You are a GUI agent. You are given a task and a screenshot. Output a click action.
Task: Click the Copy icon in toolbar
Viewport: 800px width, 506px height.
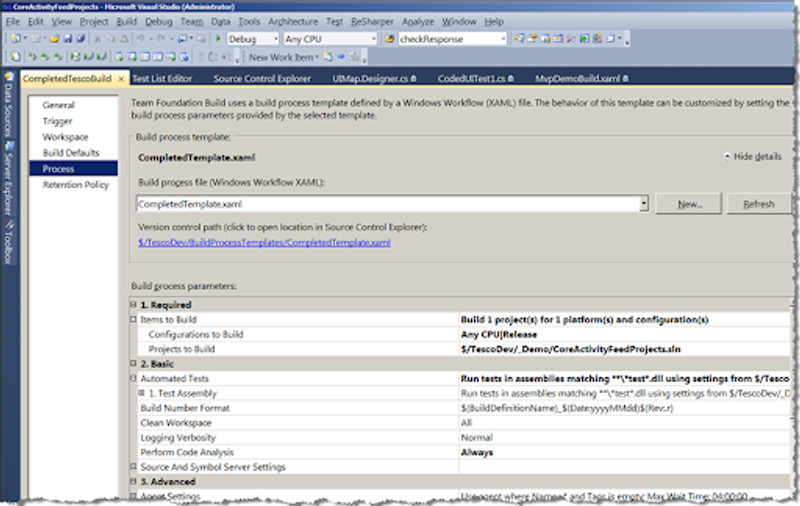pos(111,39)
